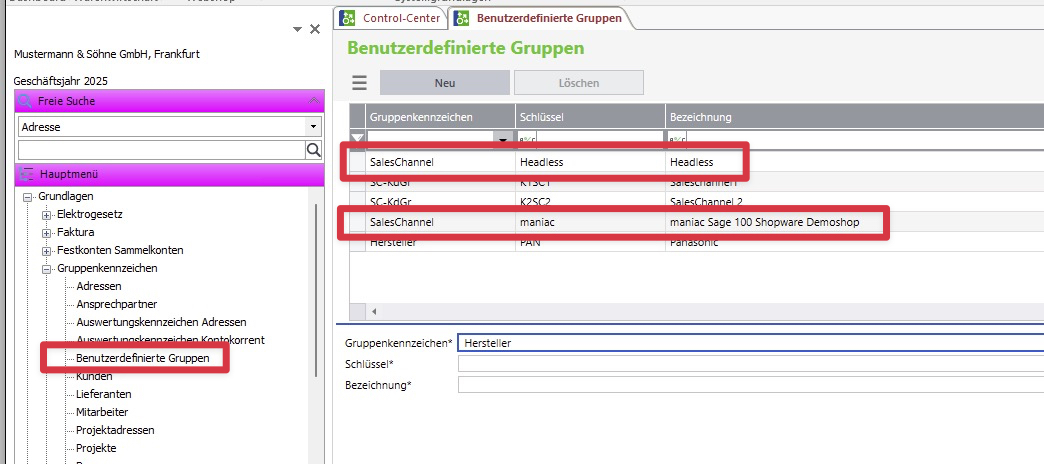
Task: Click the Neu button
Action: click(445, 83)
